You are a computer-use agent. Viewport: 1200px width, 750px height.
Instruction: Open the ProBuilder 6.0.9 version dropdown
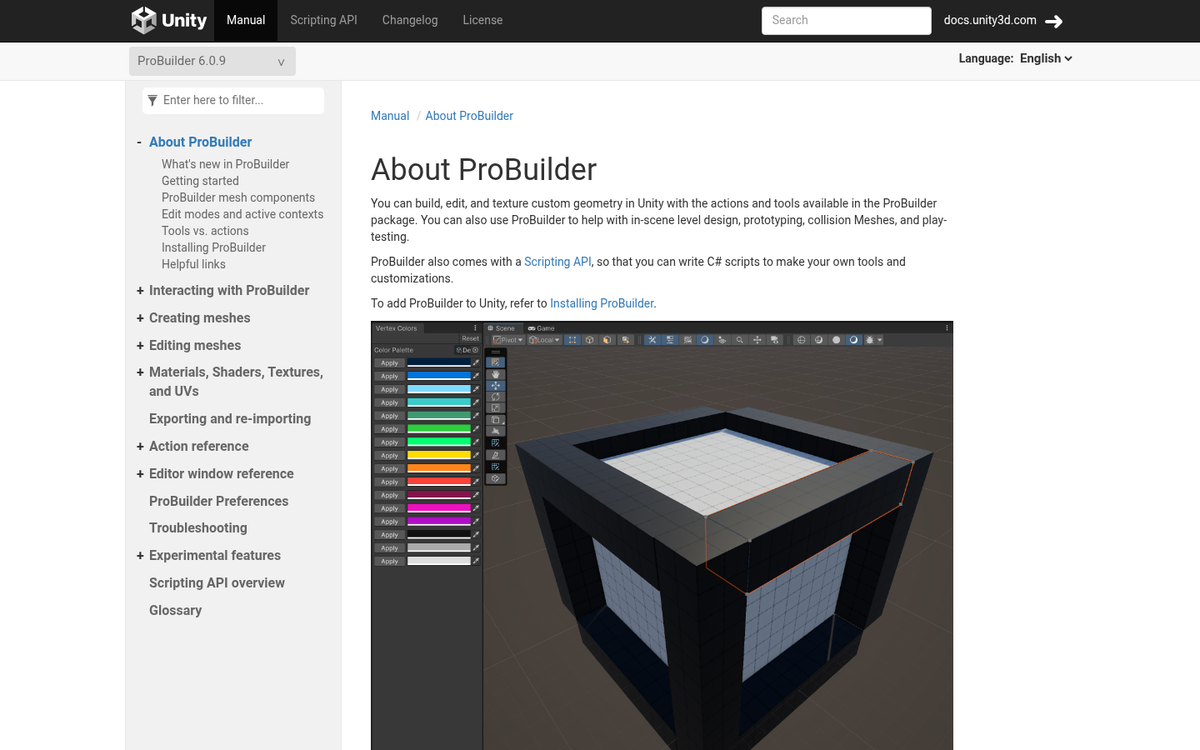point(212,61)
